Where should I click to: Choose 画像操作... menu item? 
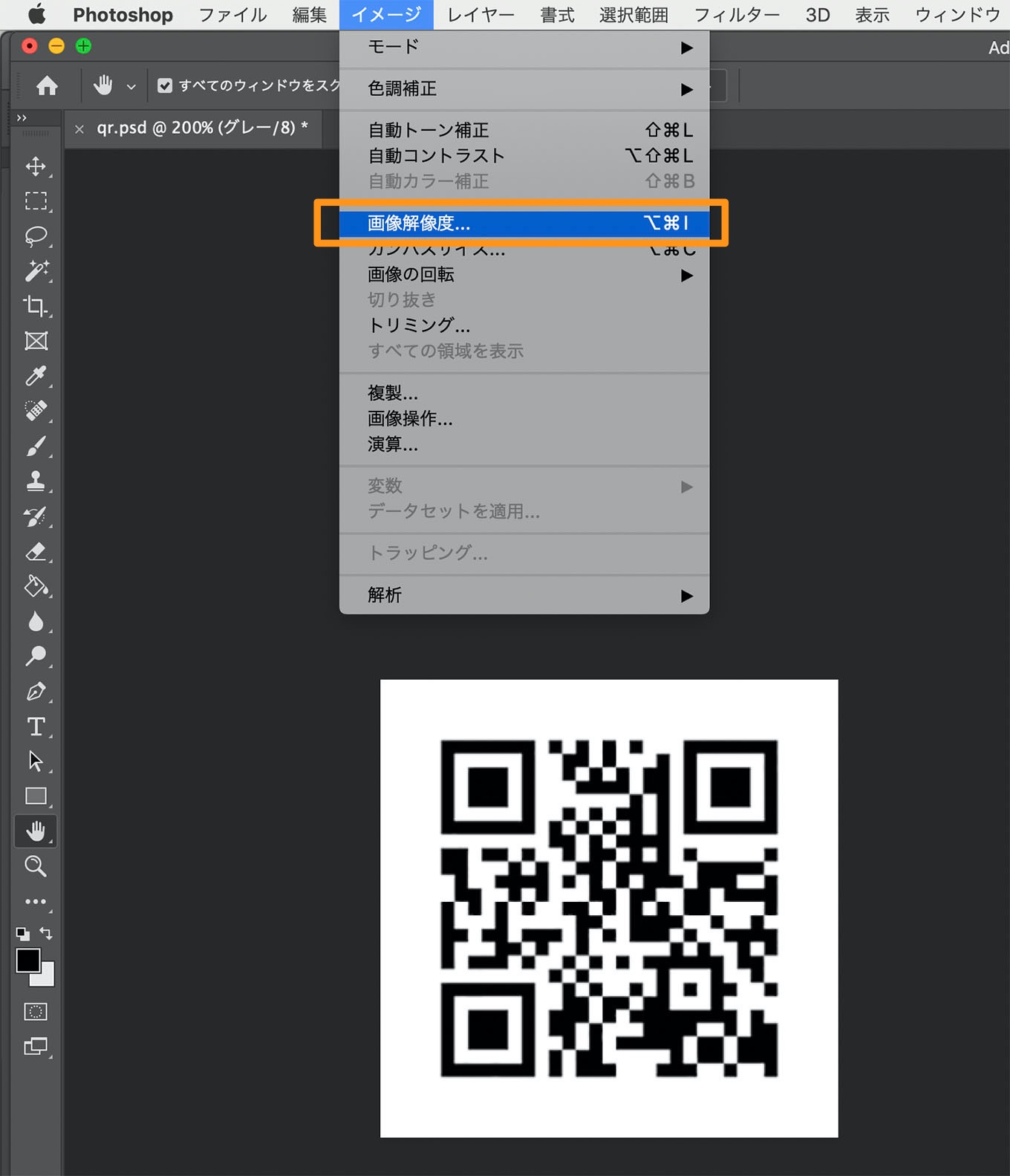(x=524, y=419)
